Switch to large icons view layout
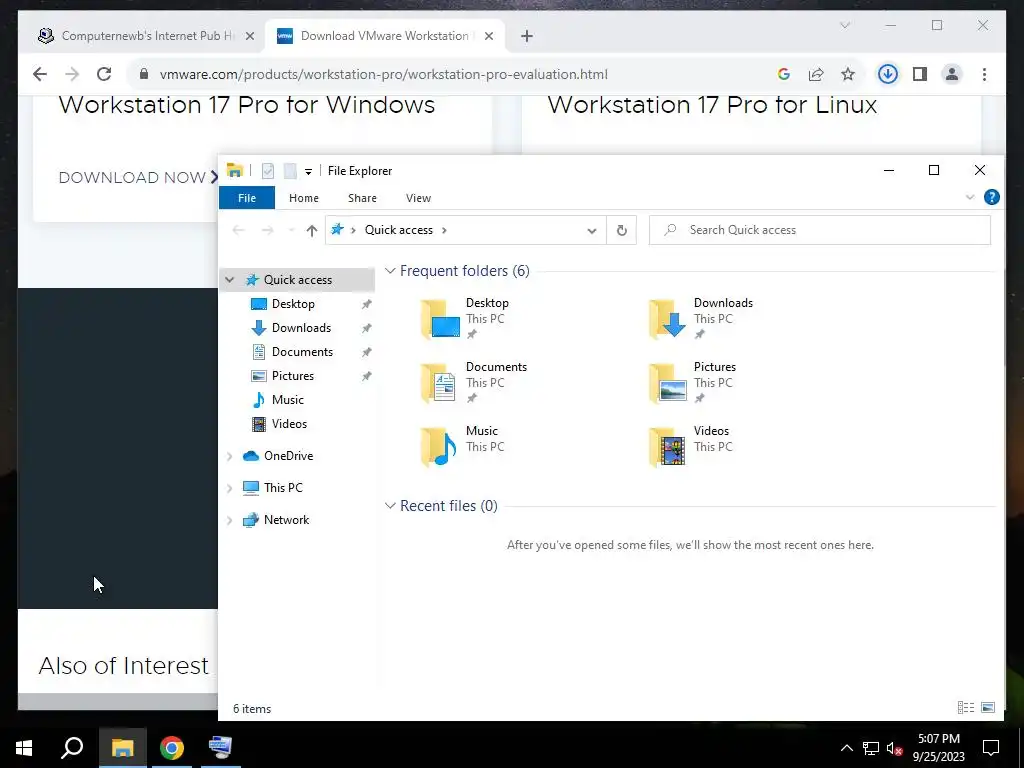1024x768 pixels. [x=987, y=708]
